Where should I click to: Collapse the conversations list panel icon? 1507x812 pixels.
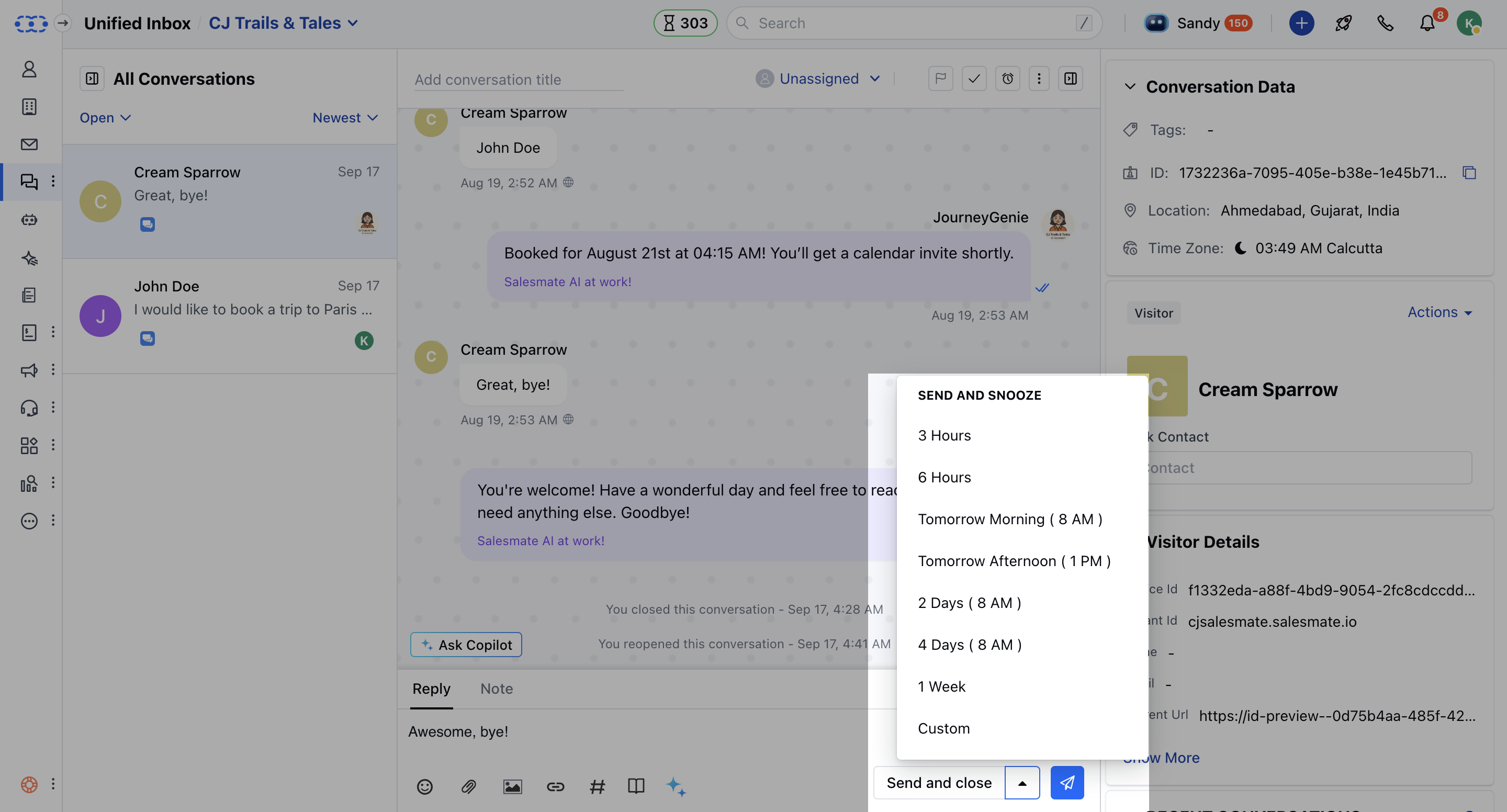(92, 78)
